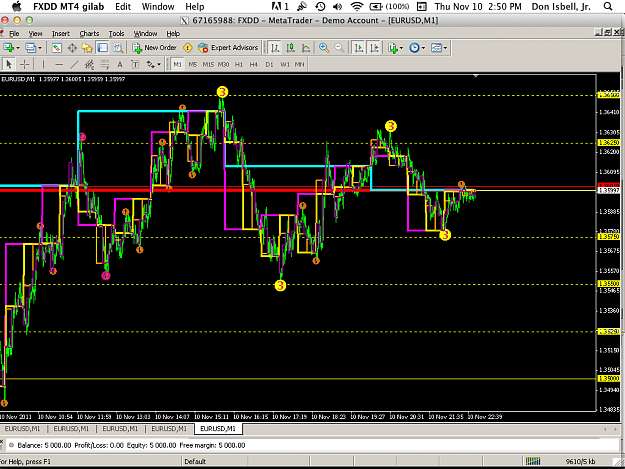Expand the New Chart dropdown arrow
The image size is (625, 469).
(x=18, y=48)
